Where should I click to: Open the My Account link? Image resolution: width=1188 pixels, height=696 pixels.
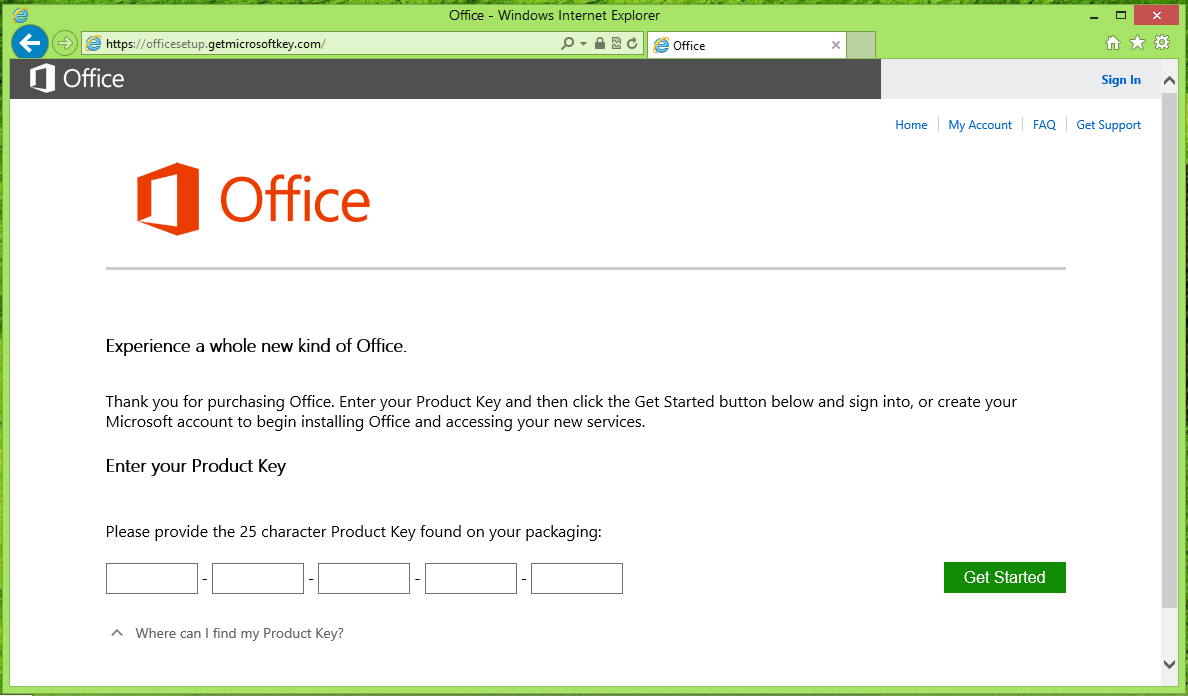(x=980, y=125)
